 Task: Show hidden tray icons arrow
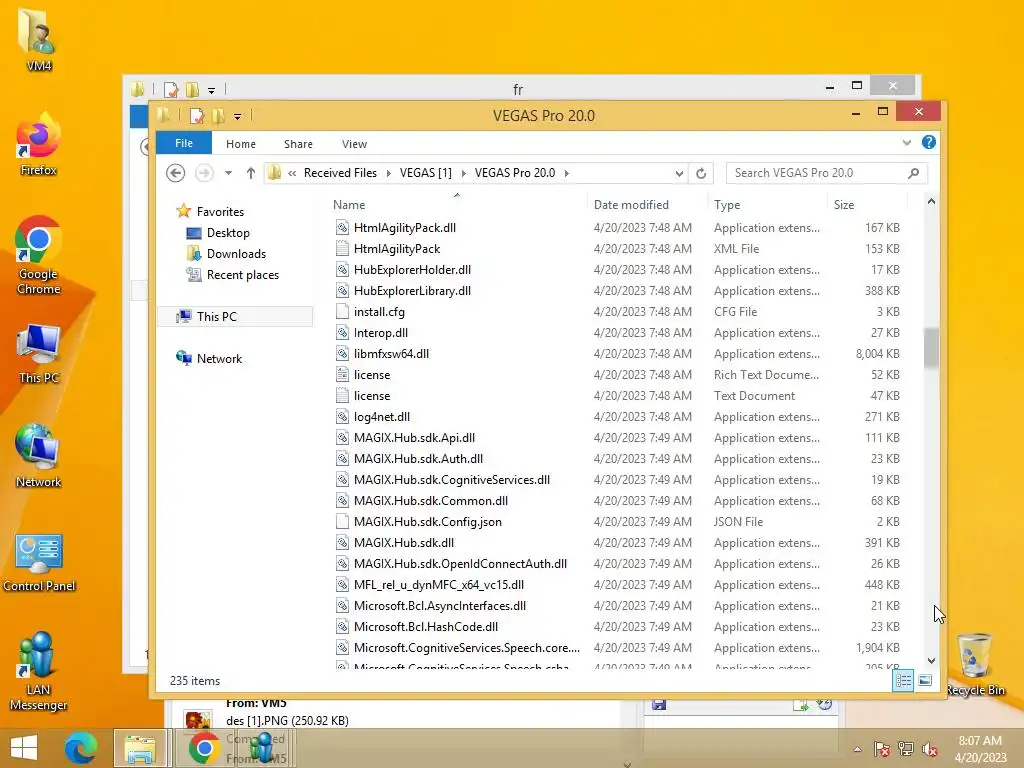click(857, 749)
